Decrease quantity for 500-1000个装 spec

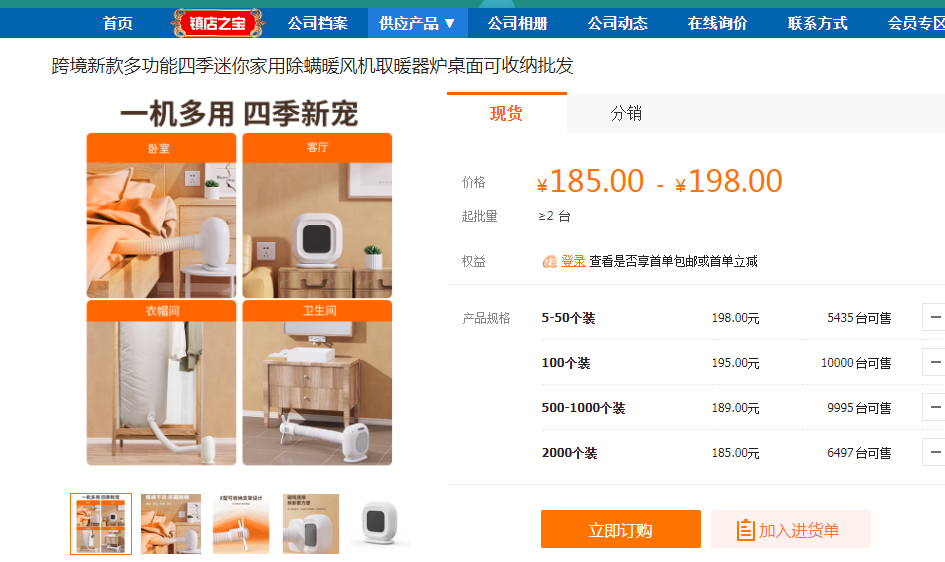935,408
